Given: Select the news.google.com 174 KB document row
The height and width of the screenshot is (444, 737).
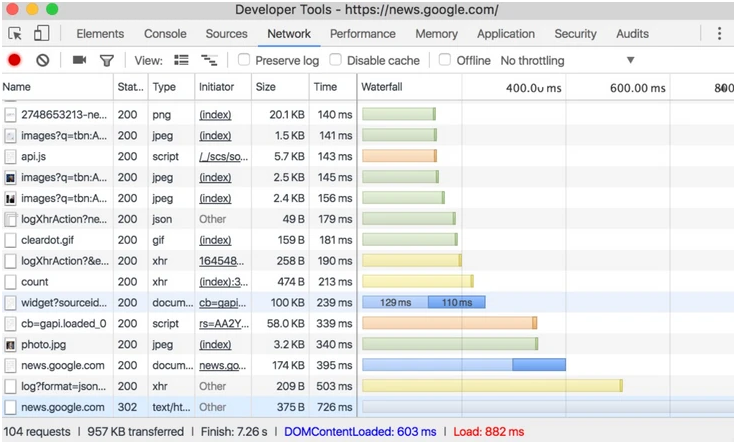Looking at the screenshot, I should click(368, 366).
